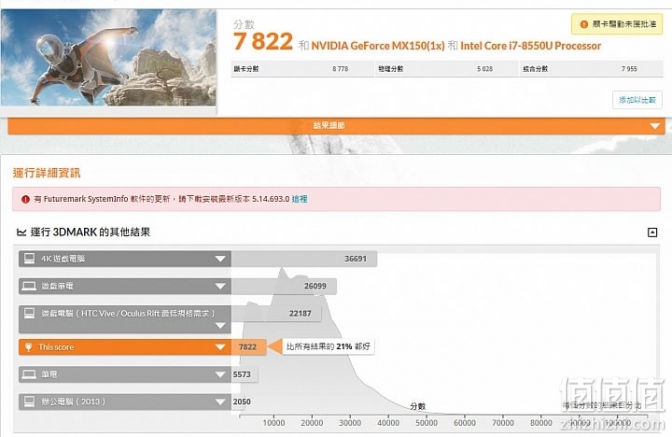Viewport: 672px width, 437px height.
Task: Expand the This score row arrow
Action: pos(220,347)
